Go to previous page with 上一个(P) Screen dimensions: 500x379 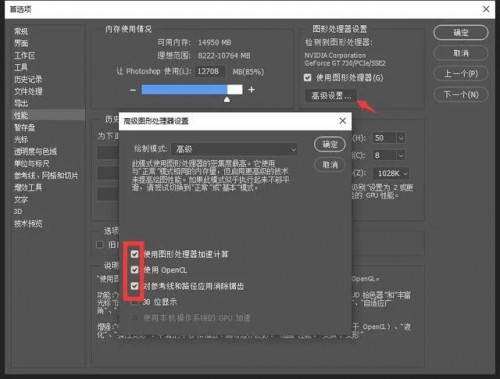pyautogui.click(x=461, y=74)
